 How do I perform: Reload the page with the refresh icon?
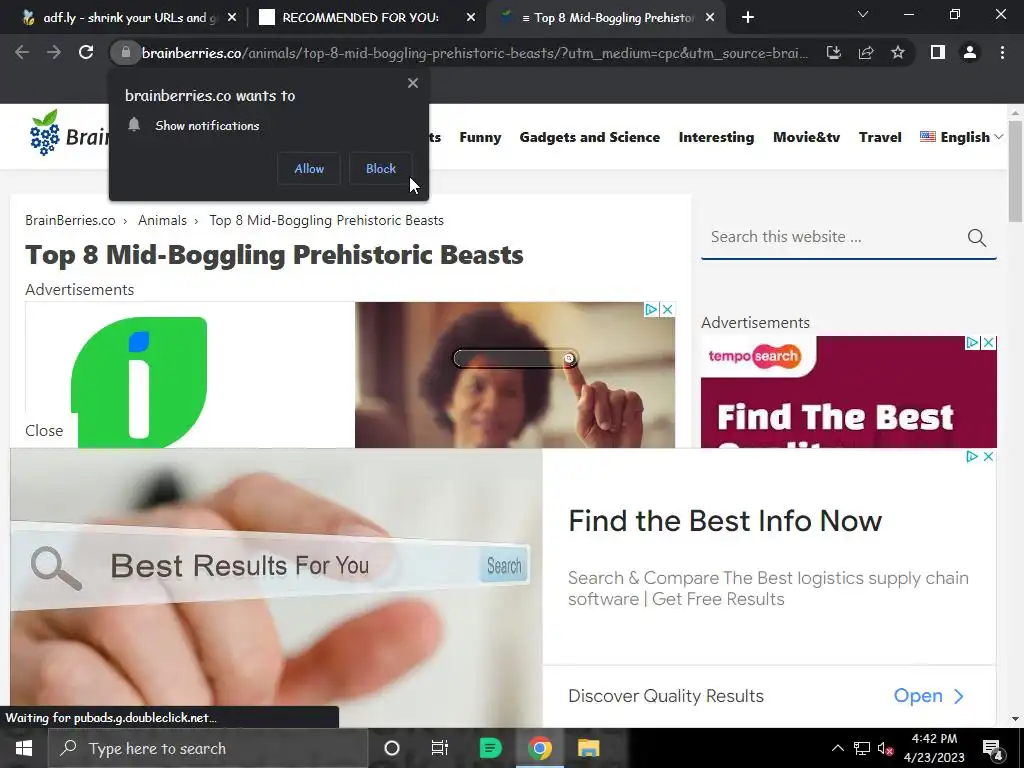point(86,52)
